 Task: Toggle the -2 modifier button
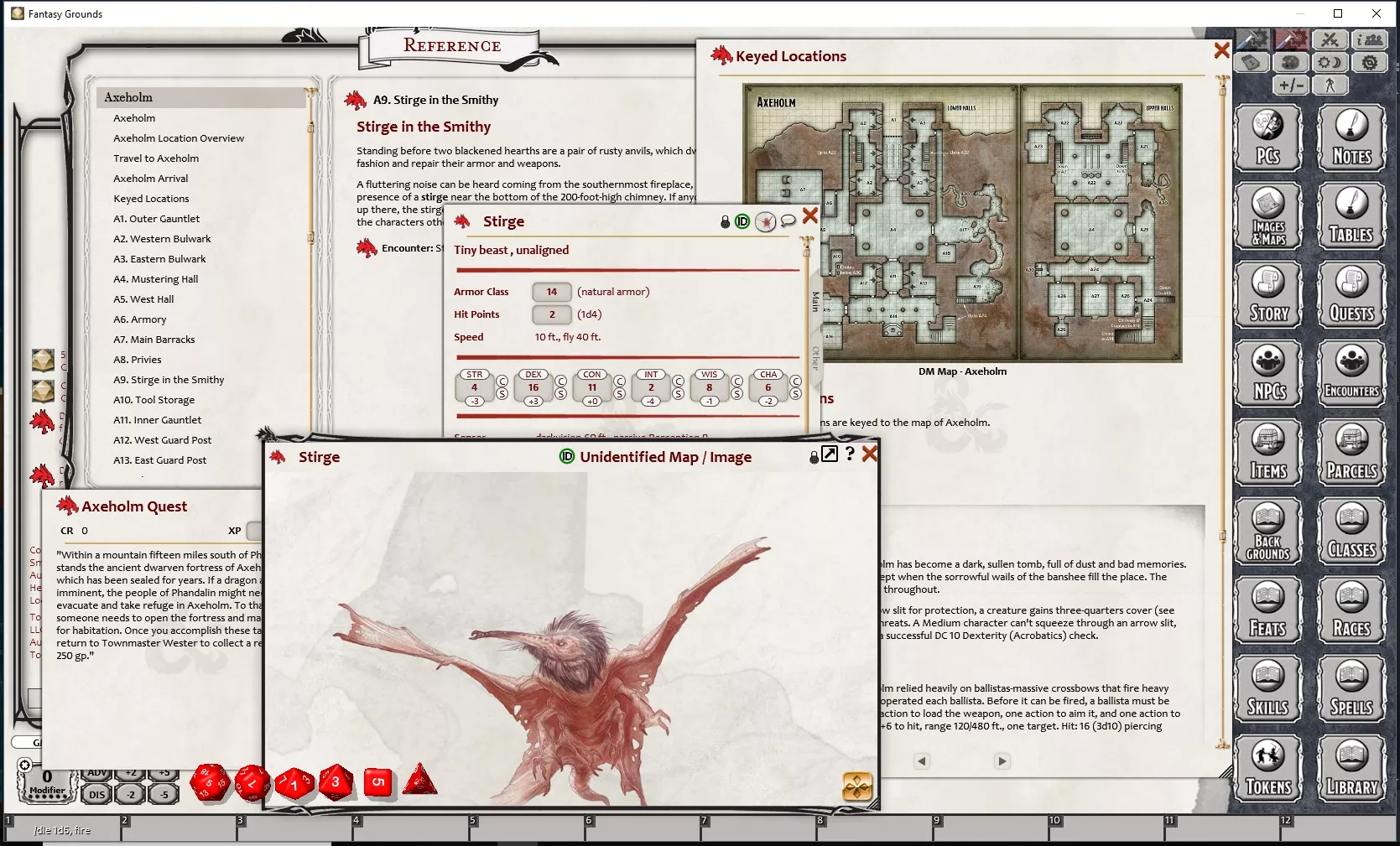(x=131, y=794)
